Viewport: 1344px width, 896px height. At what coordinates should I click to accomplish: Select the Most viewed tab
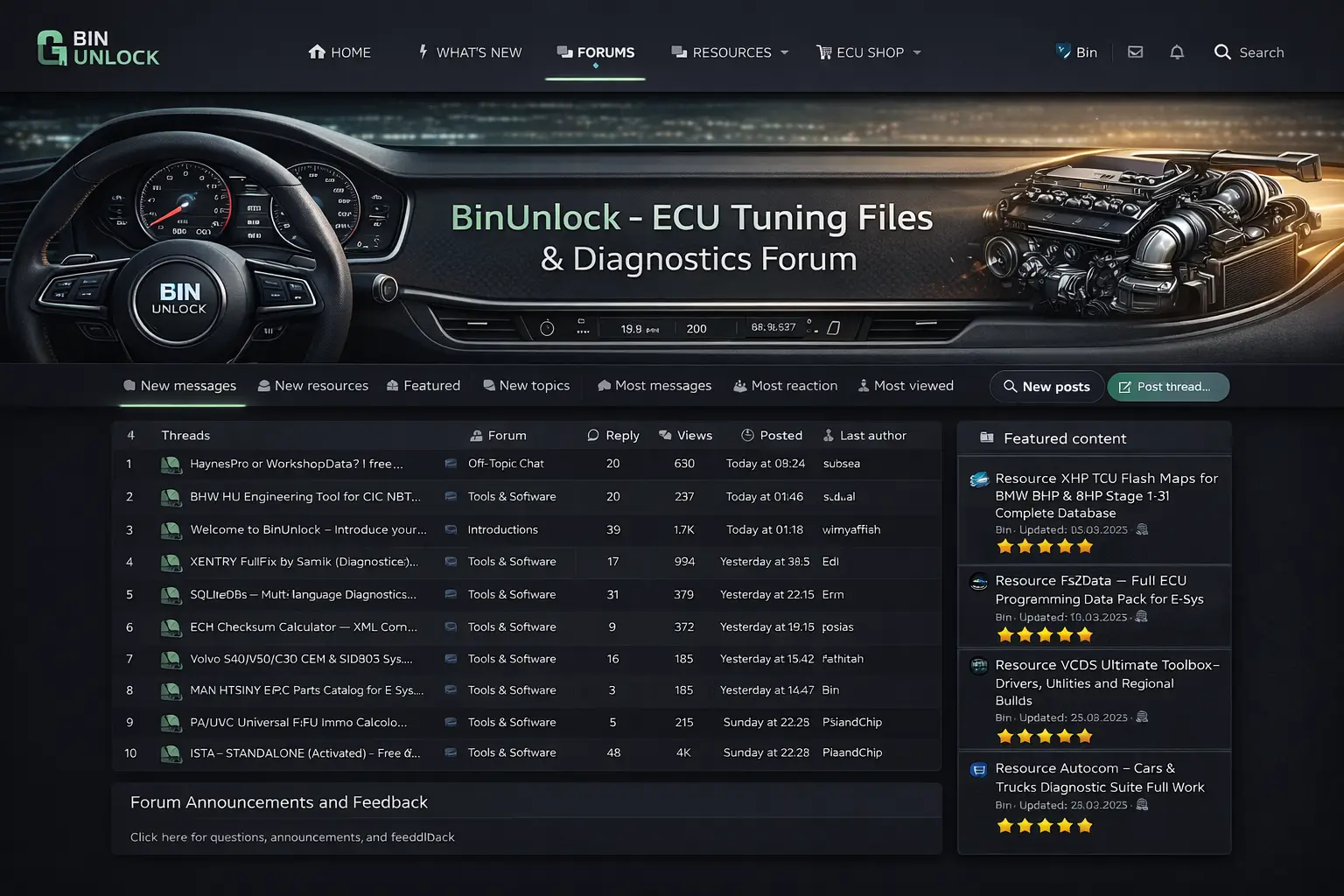[906, 386]
